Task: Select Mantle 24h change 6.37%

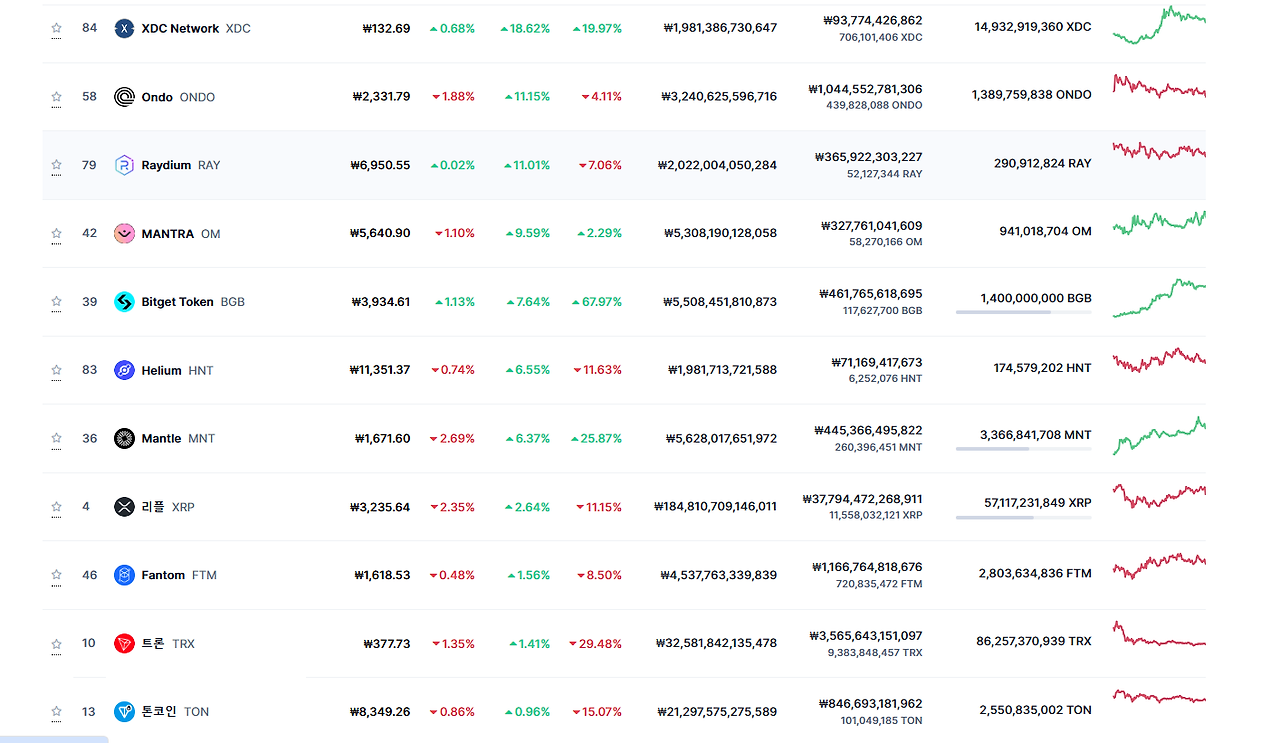Action: [x=528, y=438]
